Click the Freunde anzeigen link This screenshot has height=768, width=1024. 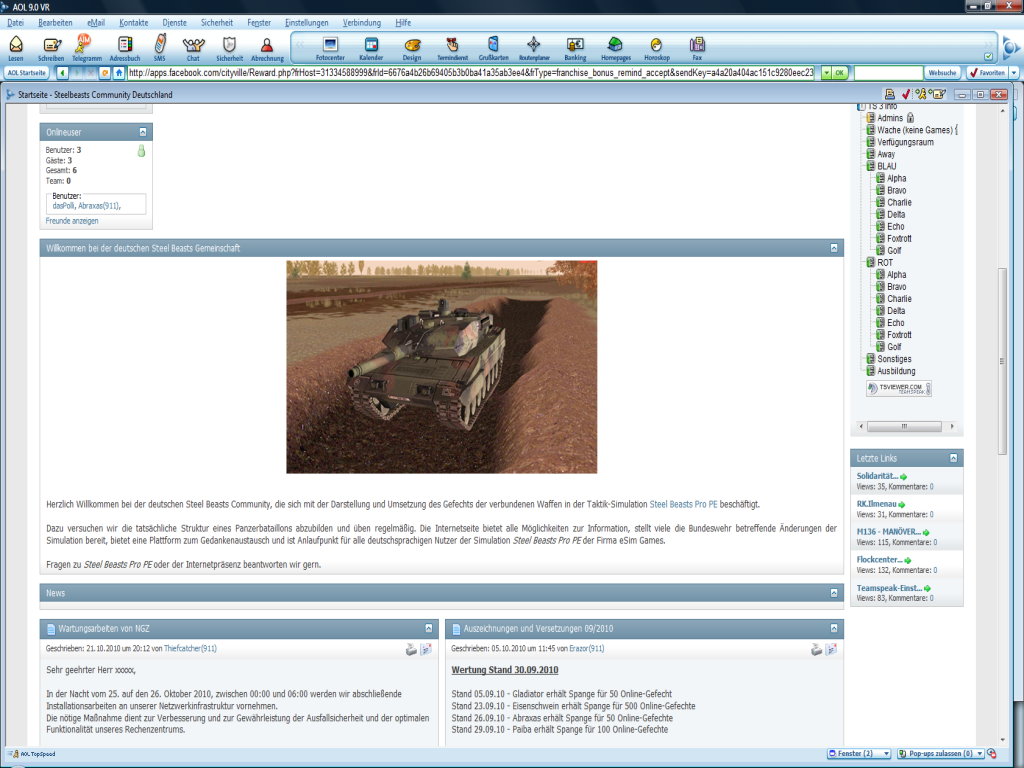click(x=72, y=220)
